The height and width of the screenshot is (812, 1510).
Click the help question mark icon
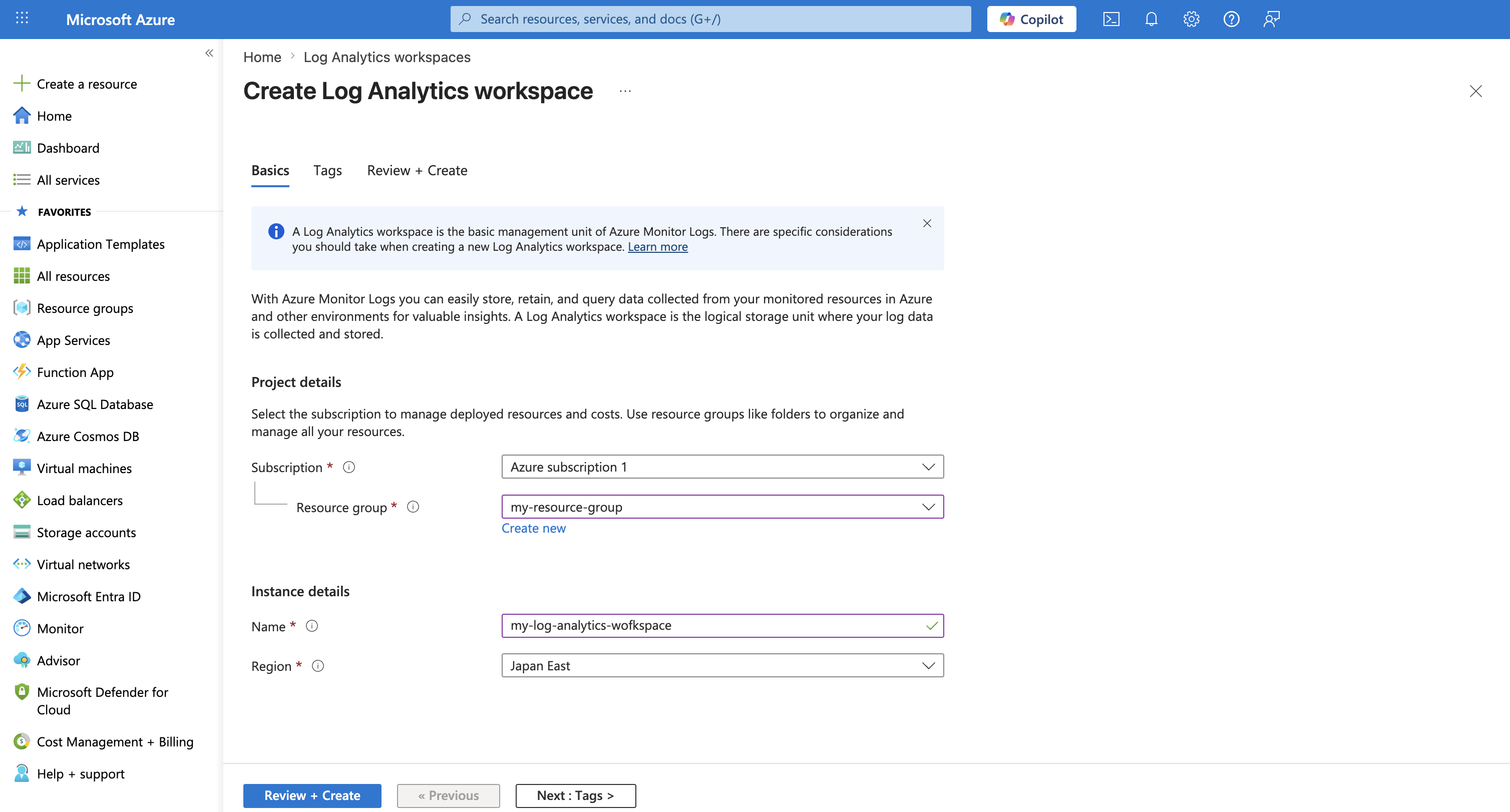tap(1231, 20)
